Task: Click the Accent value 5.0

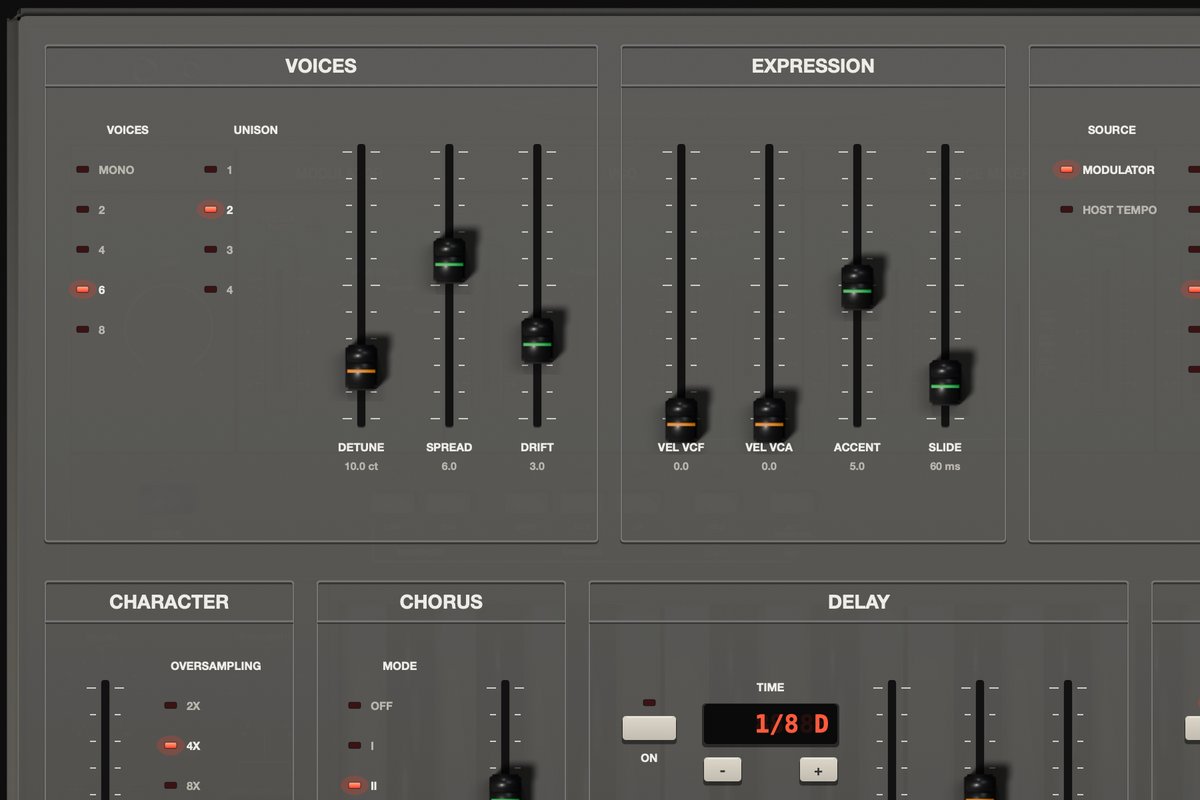Action: 857,466
